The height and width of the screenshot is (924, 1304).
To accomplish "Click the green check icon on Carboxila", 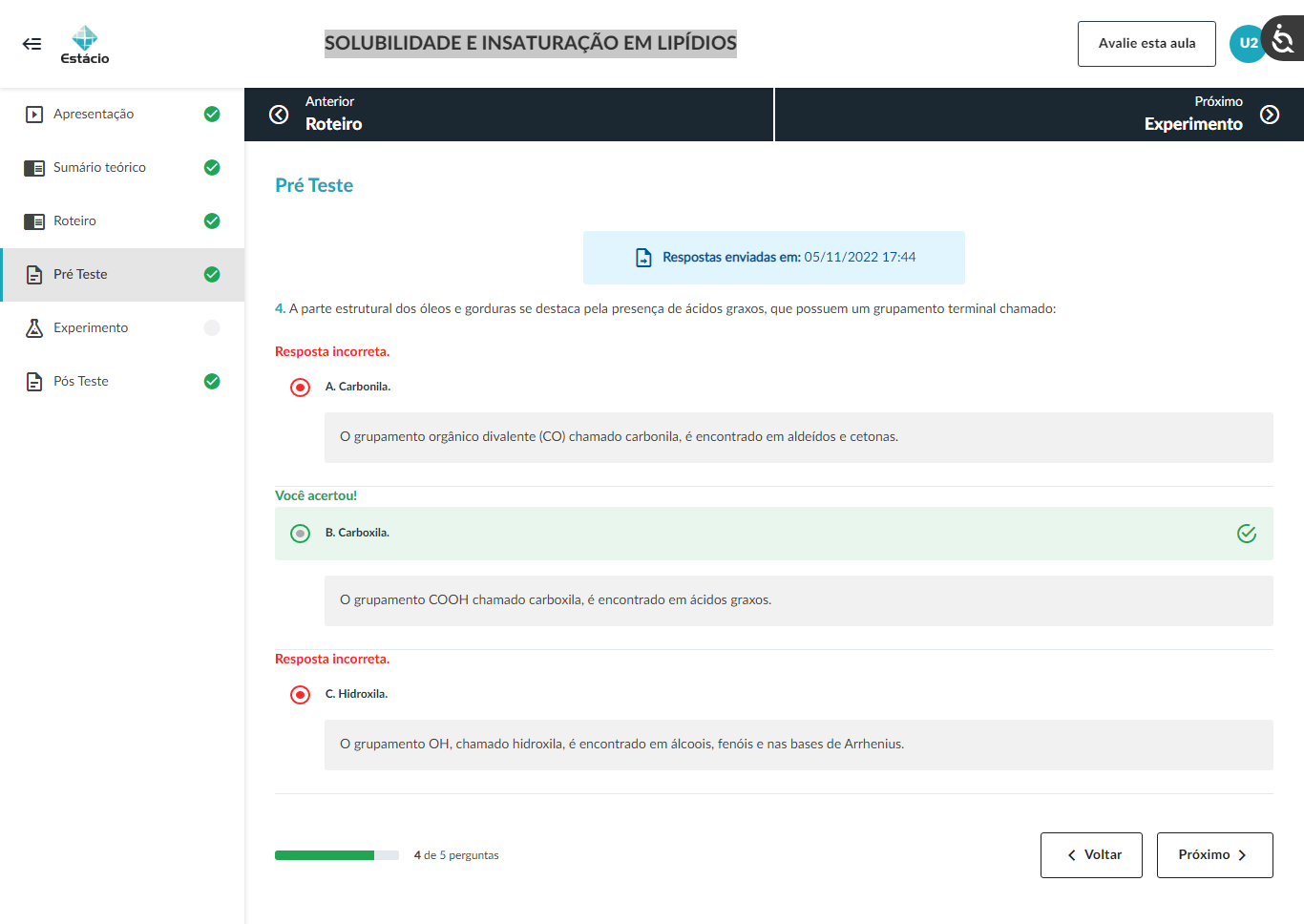I will 1246,534.
